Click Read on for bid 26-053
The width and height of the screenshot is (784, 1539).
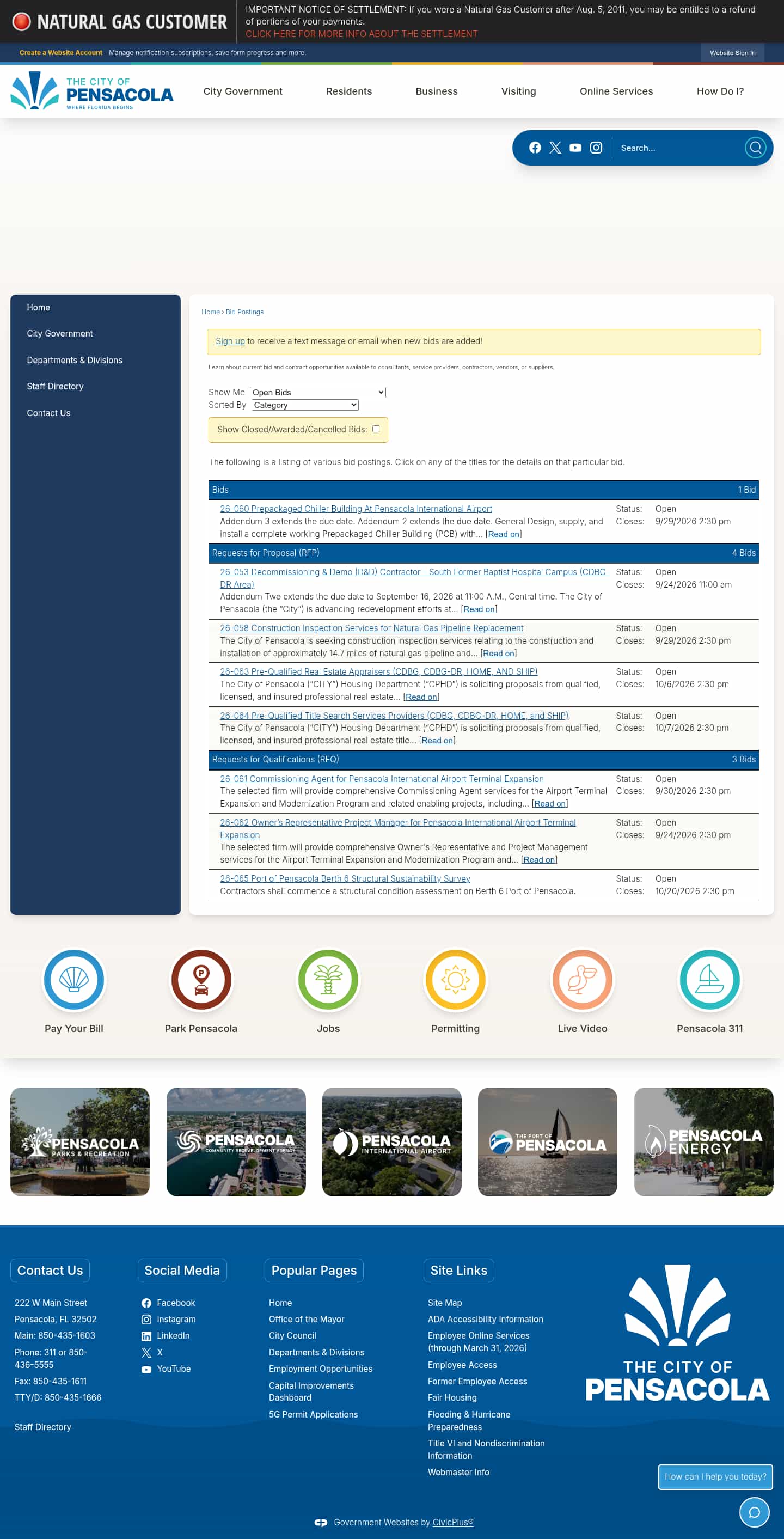479,609
